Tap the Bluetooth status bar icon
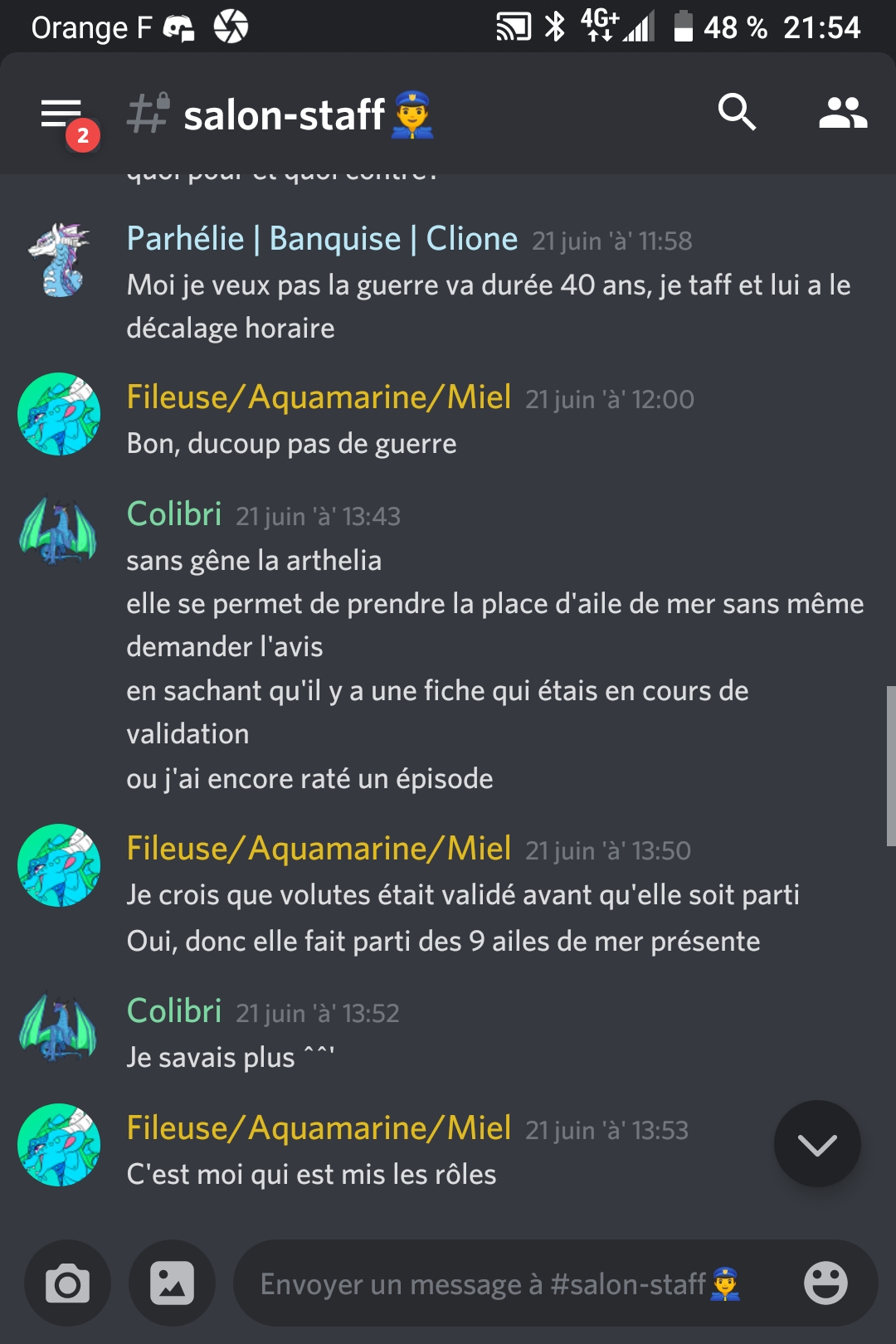This screenshot has width=896, height=1344. pyautogui.click(x=554, y=27)
